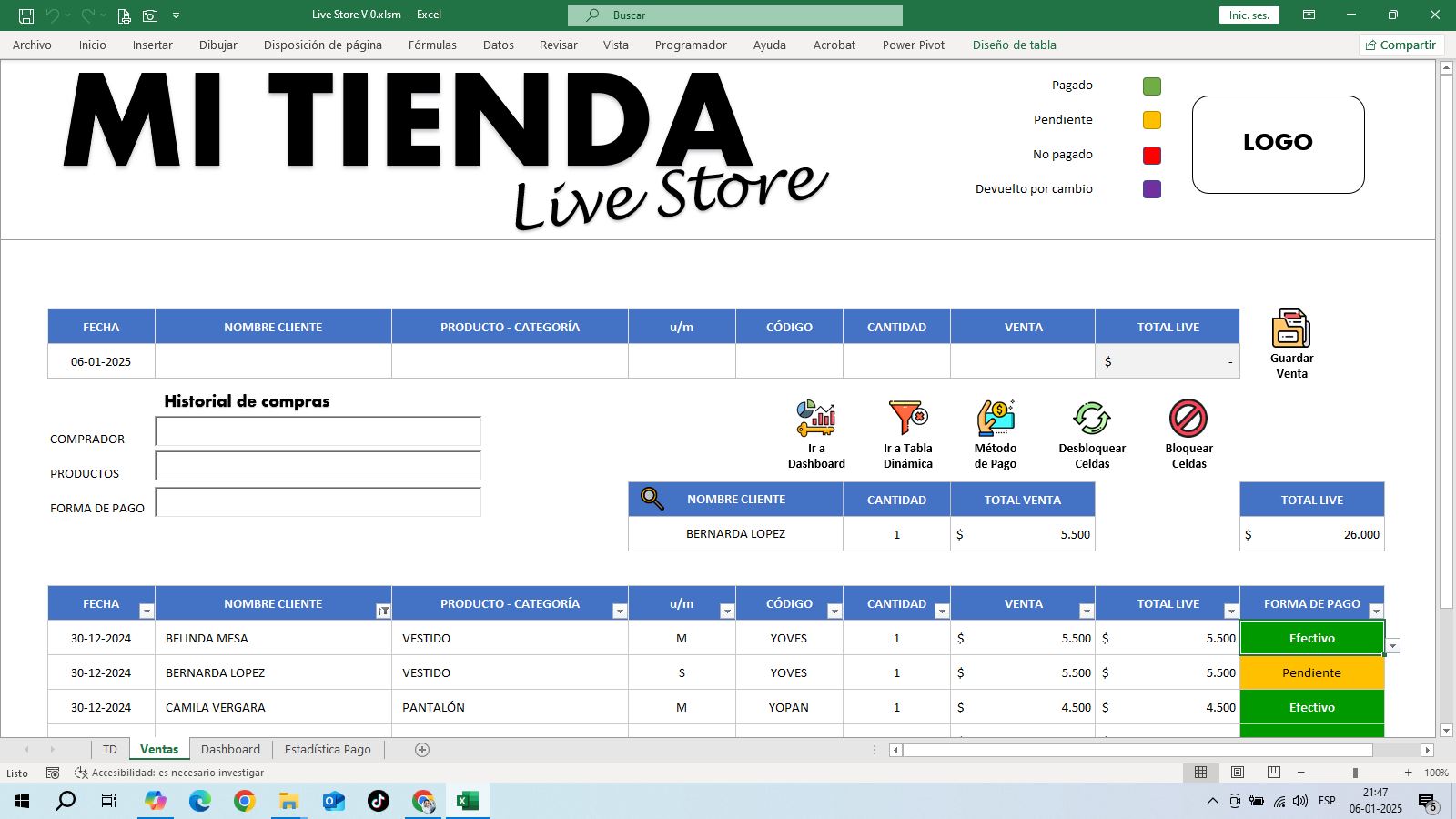
Task: Click the COMPRADOR input field
Action: (318, 430)
